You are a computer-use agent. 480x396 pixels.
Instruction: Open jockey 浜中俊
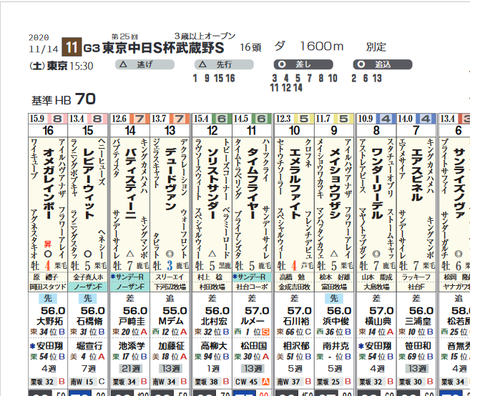tap(336, 321)
